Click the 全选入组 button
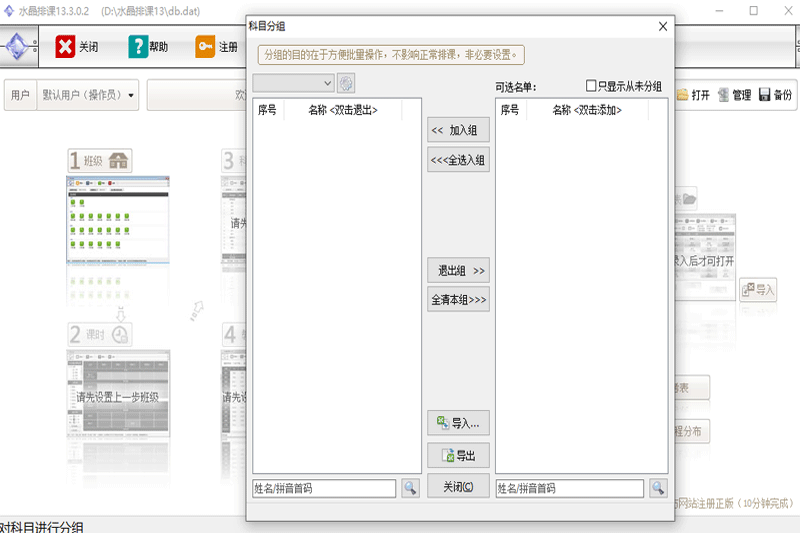This screenshot has height=533, width=800. point(458,160)
